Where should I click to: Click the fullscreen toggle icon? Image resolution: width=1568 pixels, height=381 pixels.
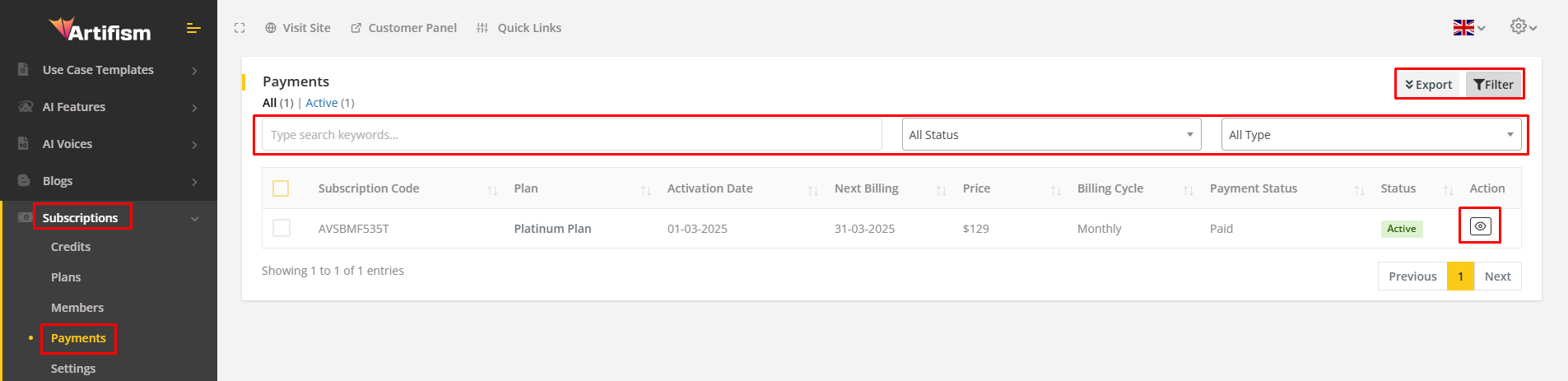point(240,28)
